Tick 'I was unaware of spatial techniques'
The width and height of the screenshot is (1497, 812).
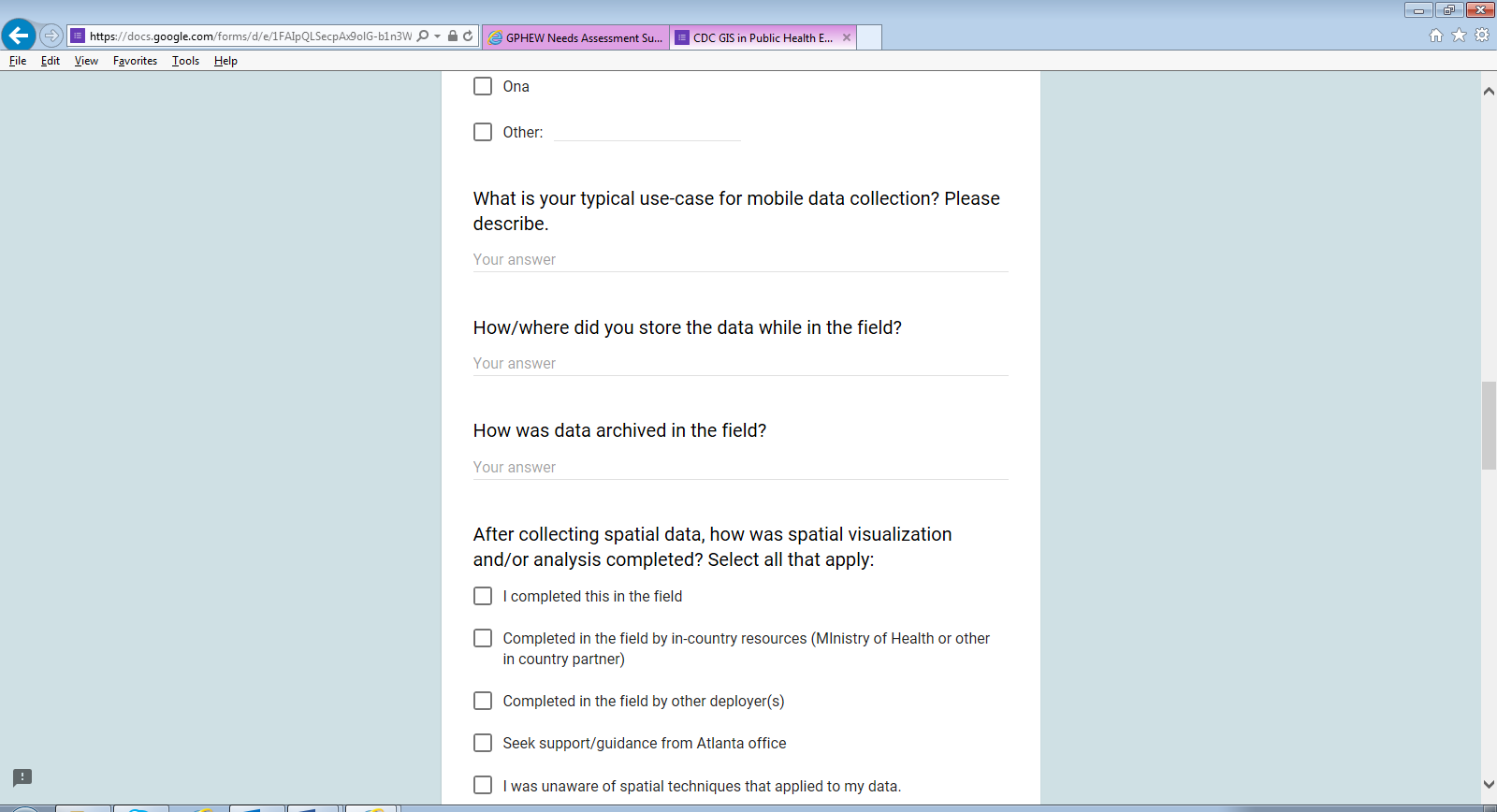[x=483, y=785]
